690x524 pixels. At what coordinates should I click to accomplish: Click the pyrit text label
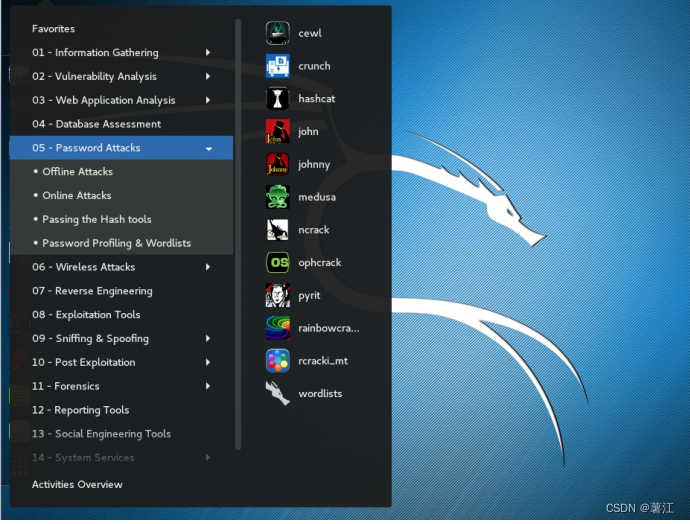309,296
